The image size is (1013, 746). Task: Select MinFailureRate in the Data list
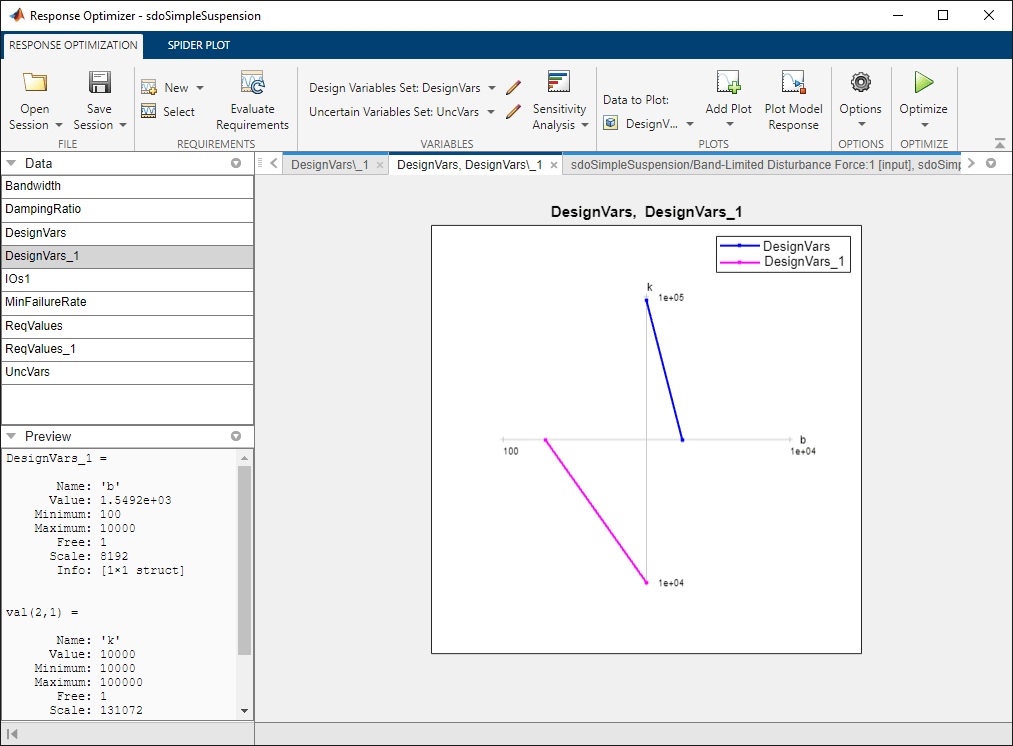pos(127,302)
